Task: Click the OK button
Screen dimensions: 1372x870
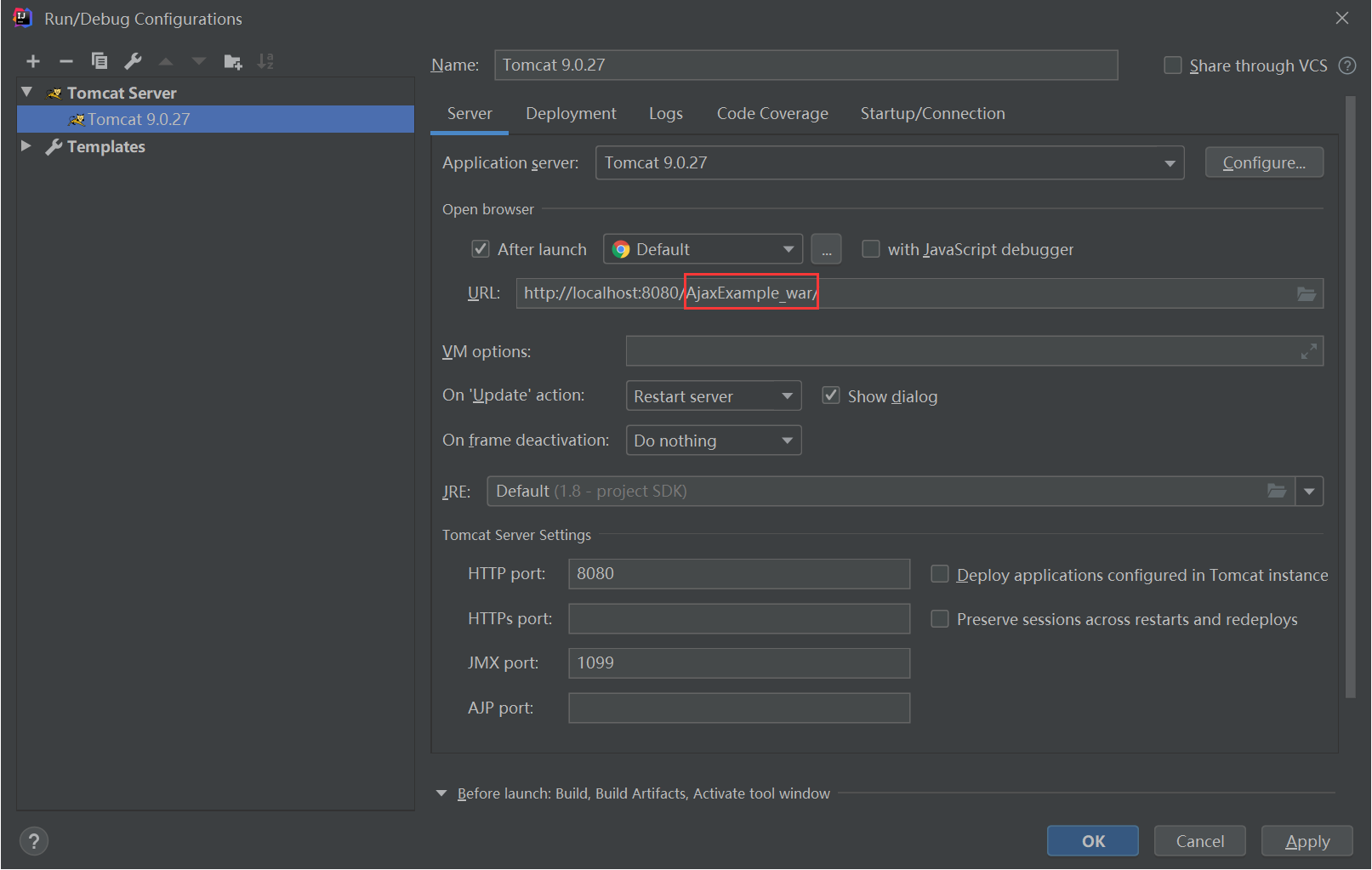Action: [x=1093, y=841]
